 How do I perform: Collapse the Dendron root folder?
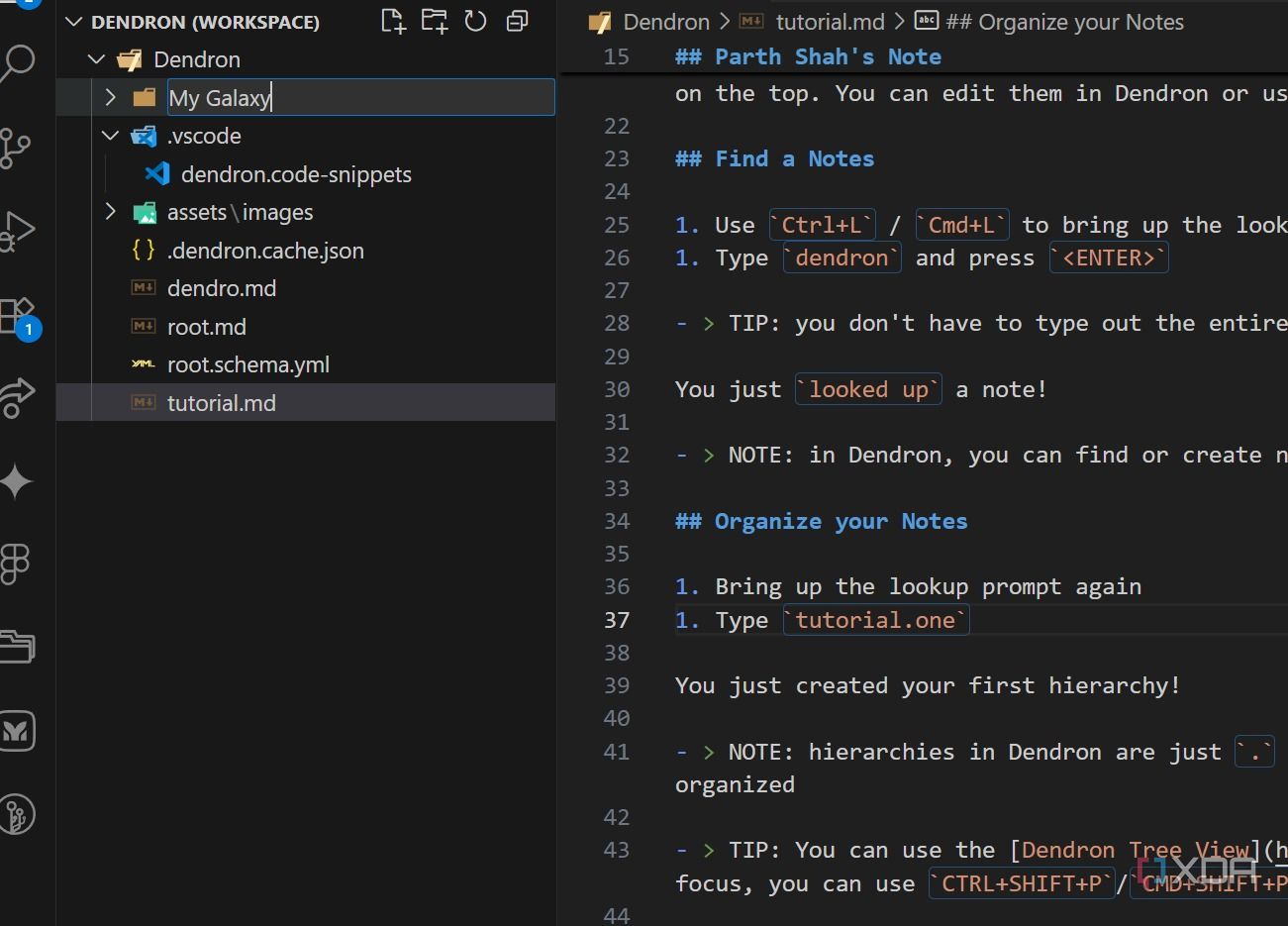tap(96, 59)
